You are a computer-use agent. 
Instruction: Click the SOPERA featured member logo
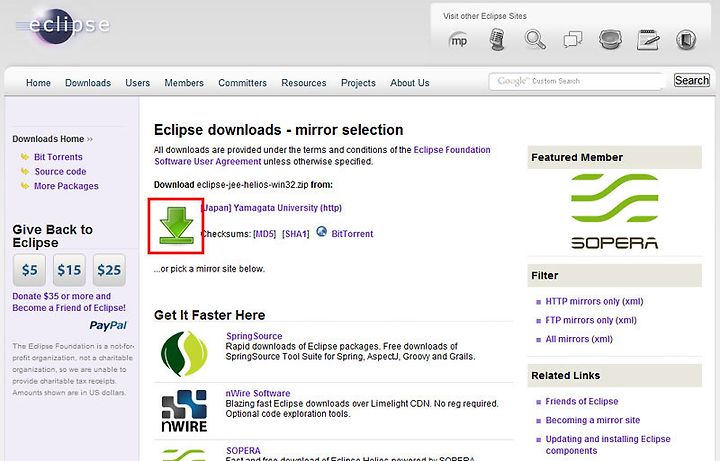tap(614, 211)
